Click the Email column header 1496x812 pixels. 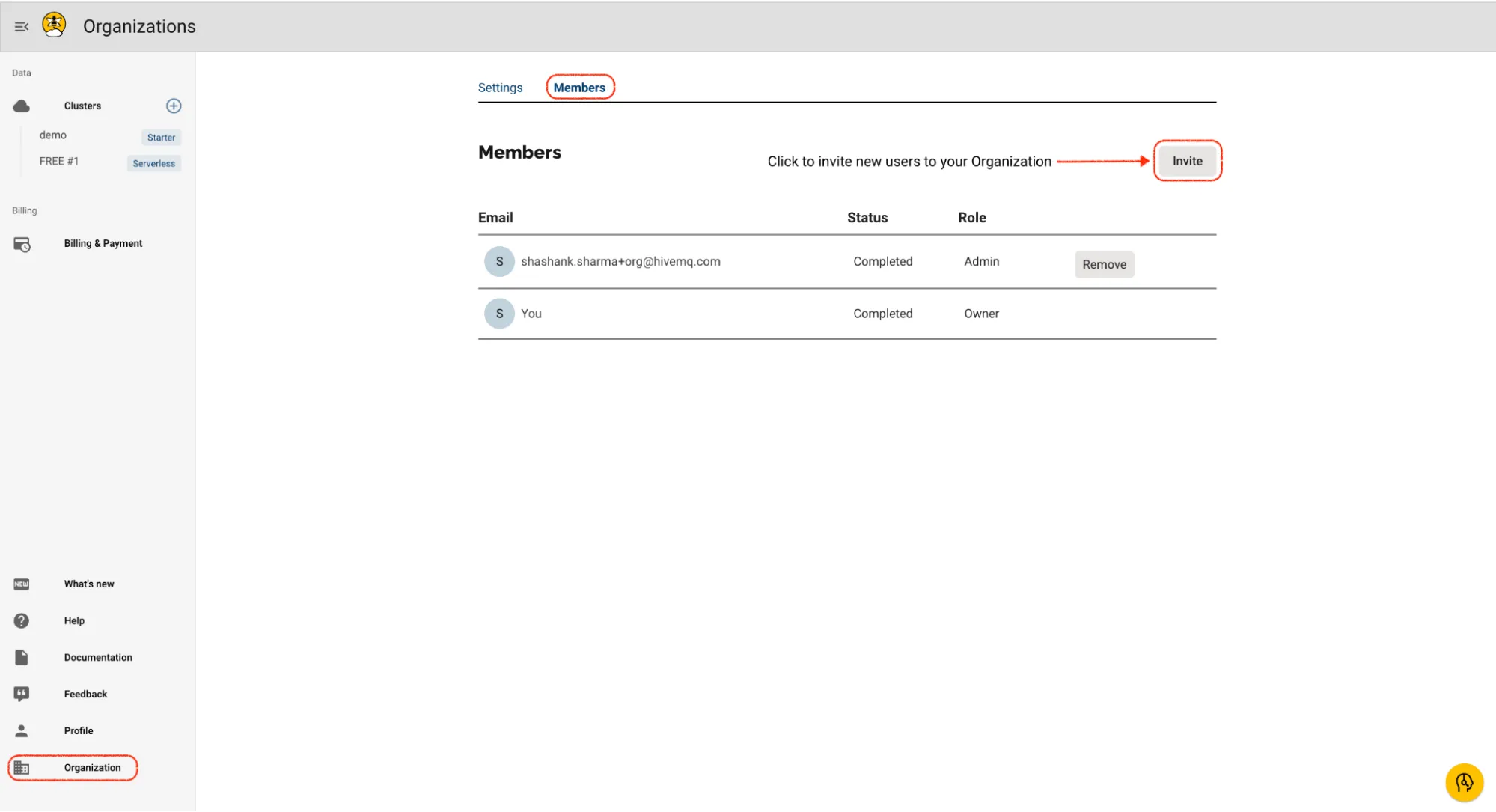(x=495, y=217)
